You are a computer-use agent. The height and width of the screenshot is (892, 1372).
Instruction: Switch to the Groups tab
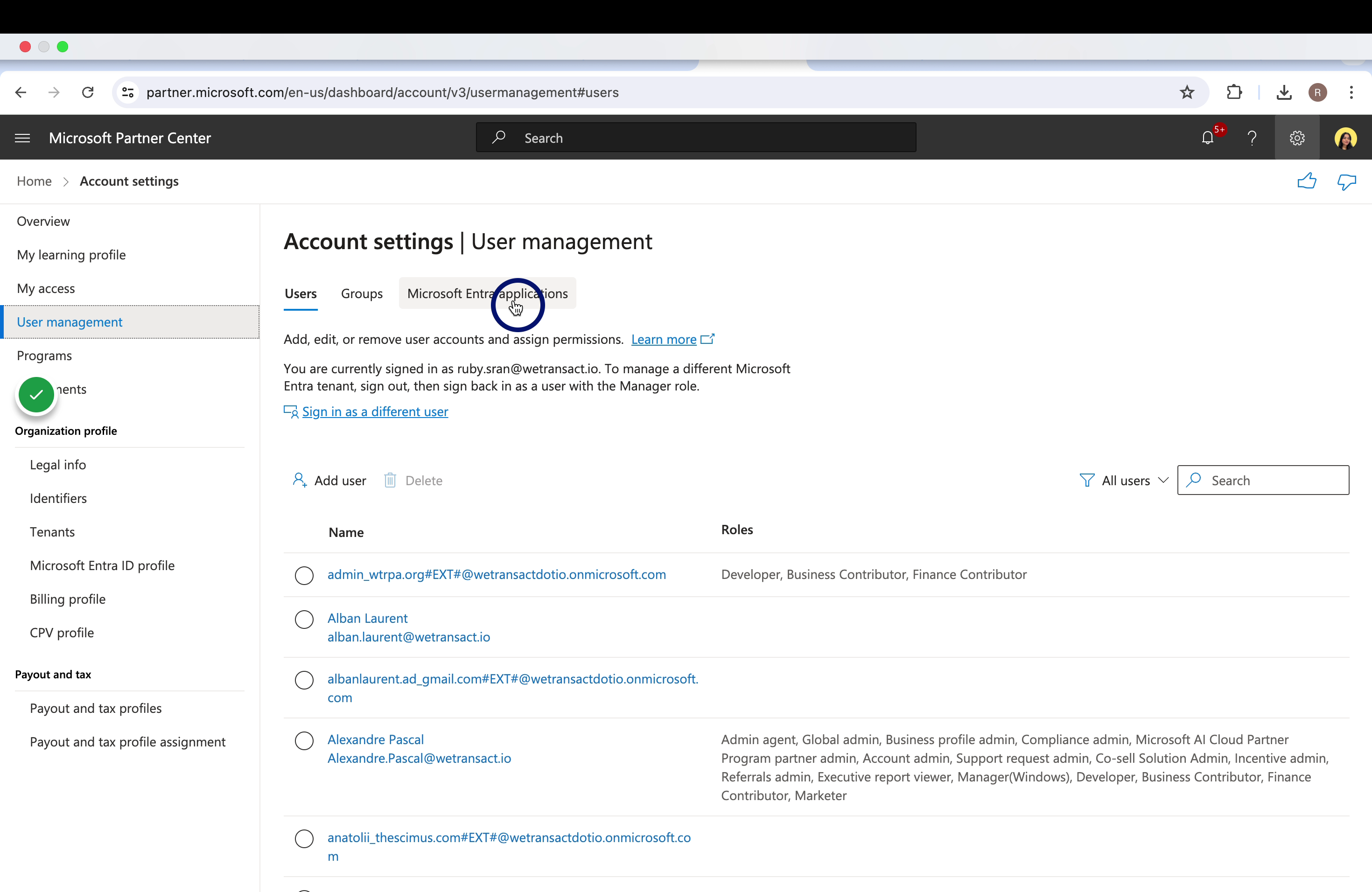point(362,293)
